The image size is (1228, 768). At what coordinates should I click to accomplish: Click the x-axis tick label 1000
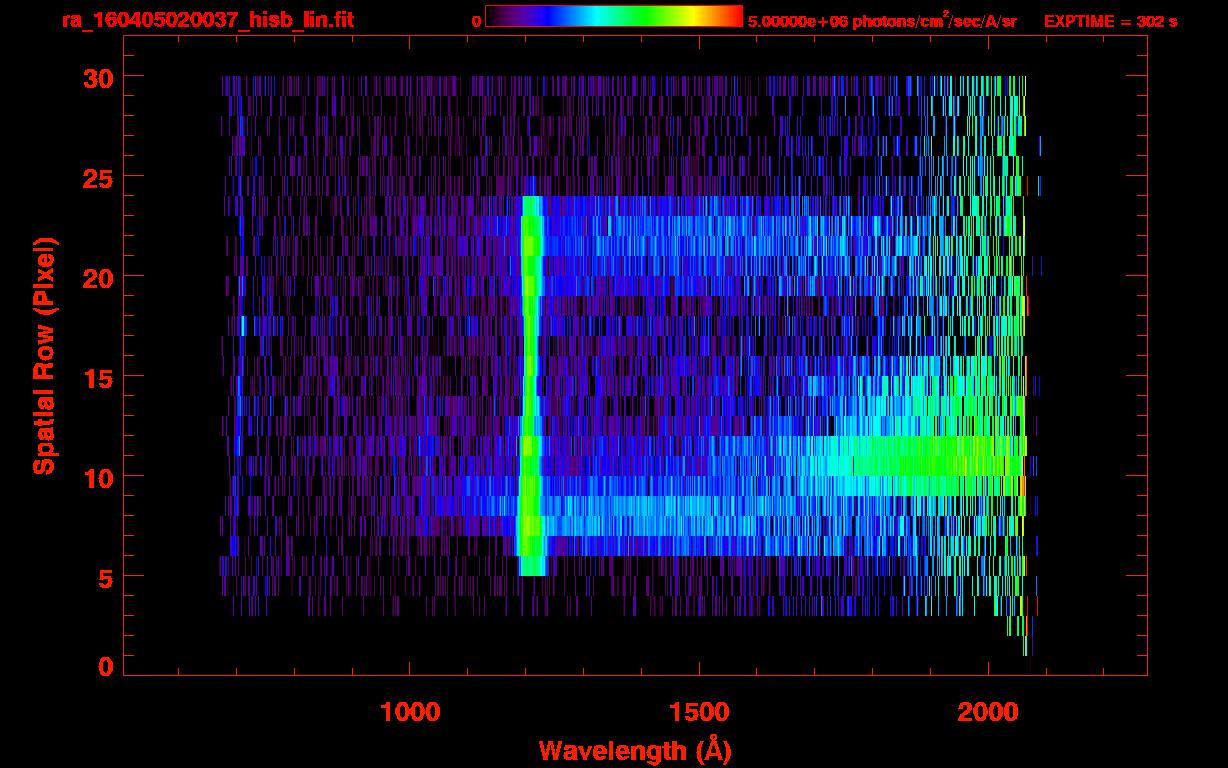411,711
